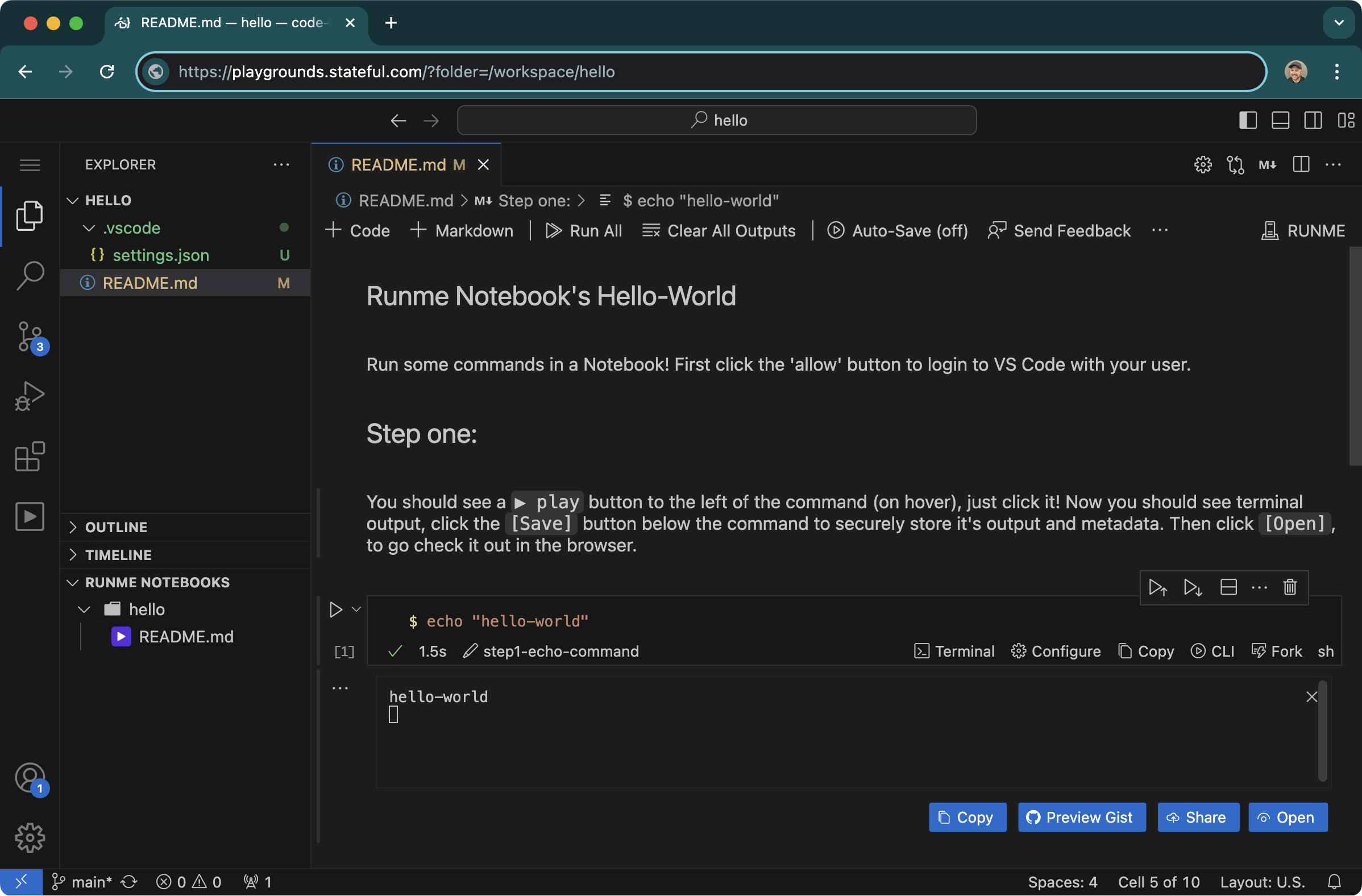Run the echo hello-world cell
Viewport: 1362px width, 896px height.
tap(336, 609)
